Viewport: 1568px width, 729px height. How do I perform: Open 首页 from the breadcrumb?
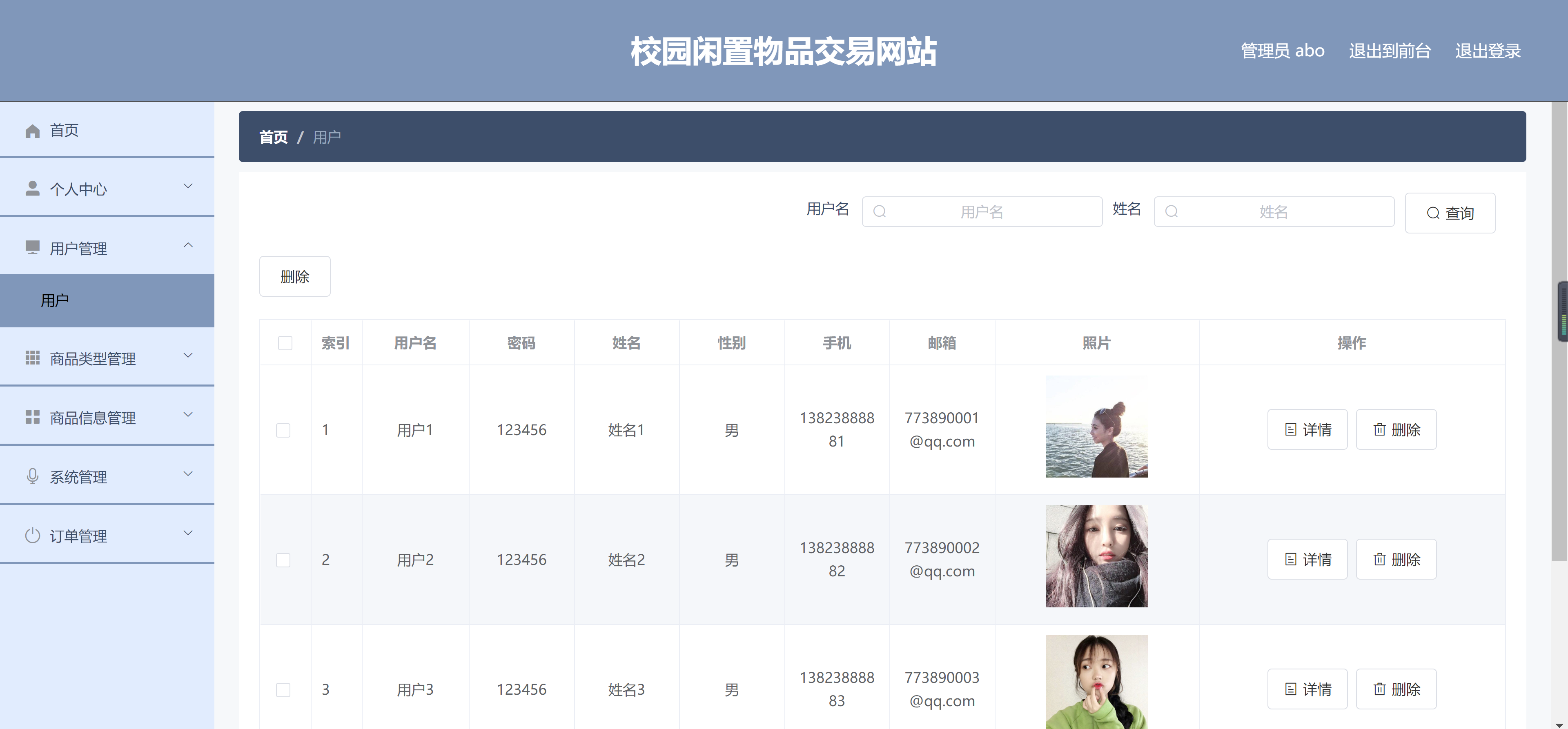273,137
